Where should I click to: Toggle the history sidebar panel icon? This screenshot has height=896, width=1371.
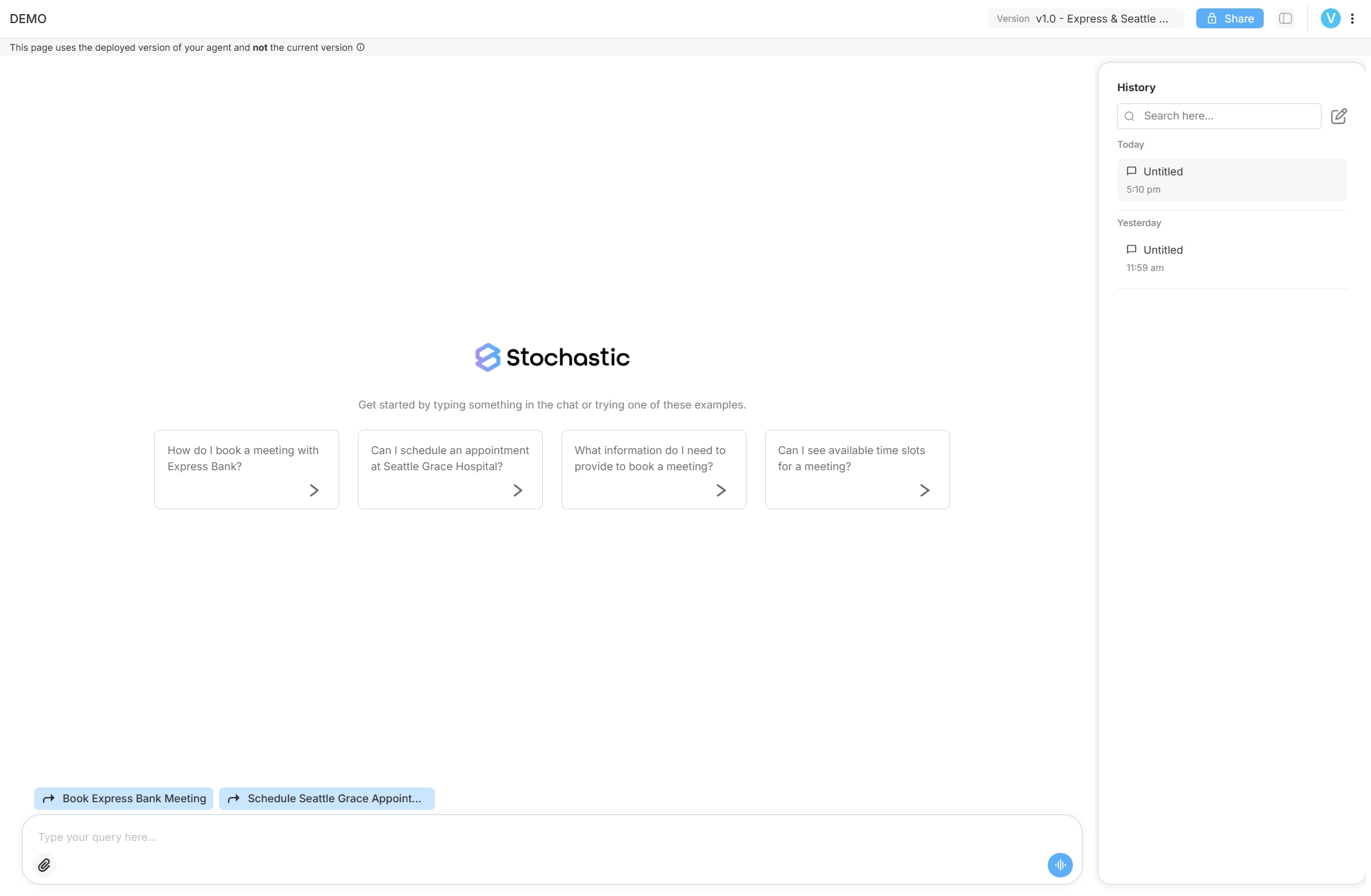pyautogui.click(x=1286, y=19)
